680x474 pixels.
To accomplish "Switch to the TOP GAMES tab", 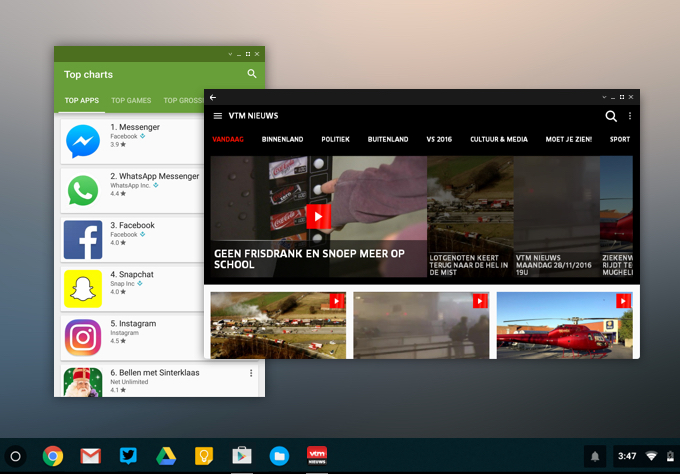I will [131, 101].
